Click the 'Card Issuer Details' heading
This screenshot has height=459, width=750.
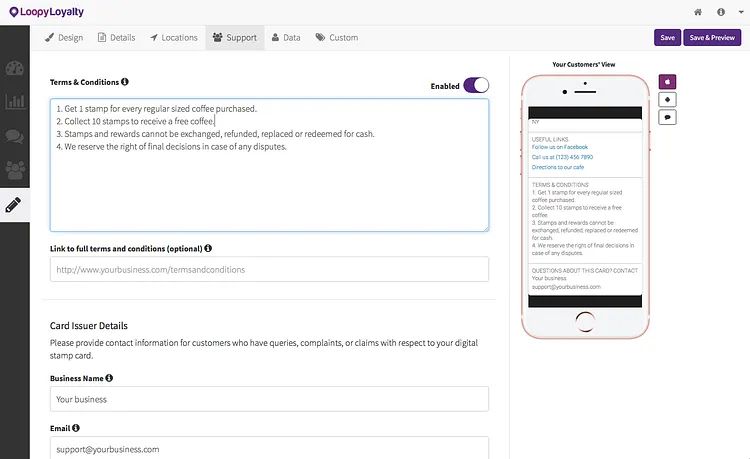(x=88, y=326)
